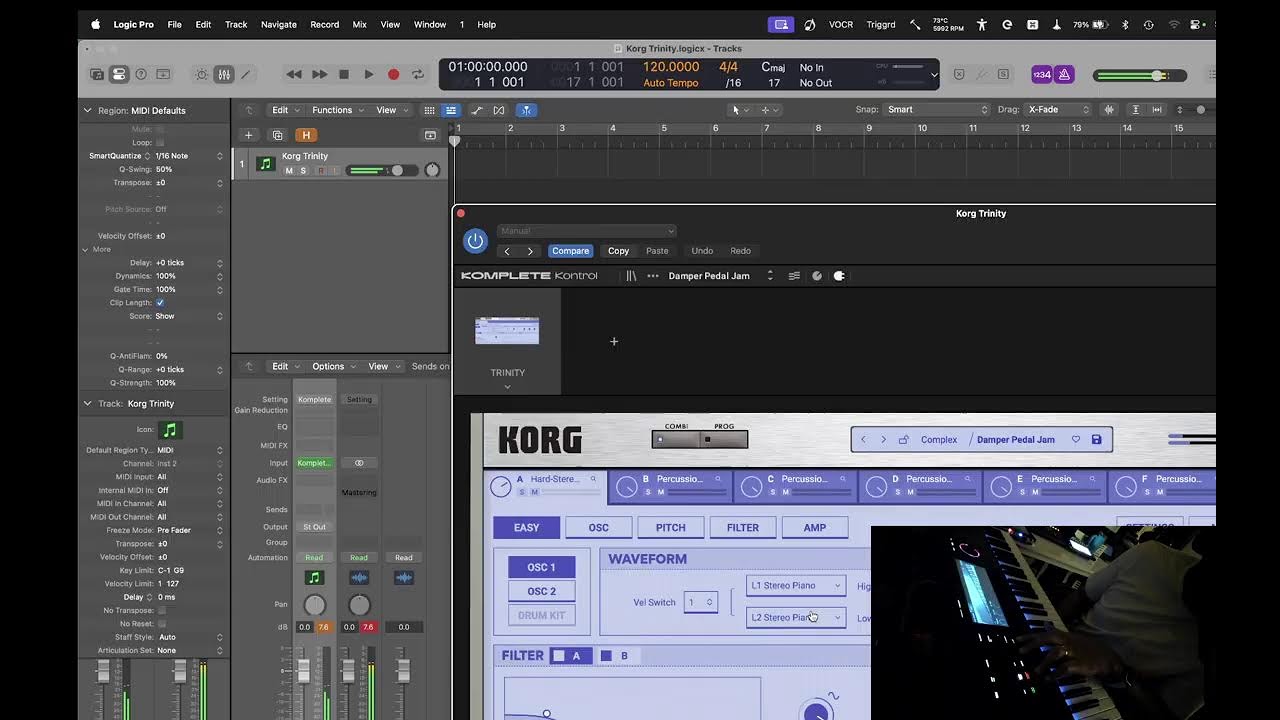Screen dimensions: 1280x720
Task: Open the Snap mode dropdown
Action: click(x=937, y=110)
